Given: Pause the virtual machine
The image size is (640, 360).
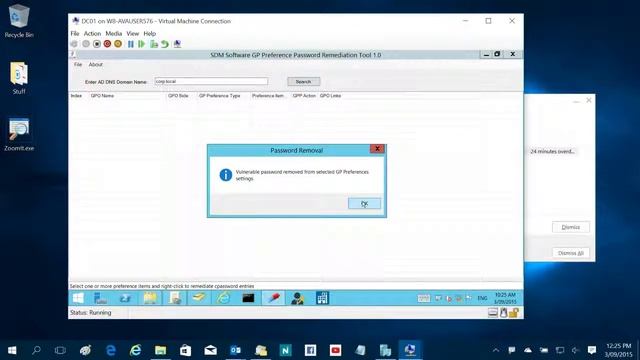Looking at the screenshot, I should [131, 44].
